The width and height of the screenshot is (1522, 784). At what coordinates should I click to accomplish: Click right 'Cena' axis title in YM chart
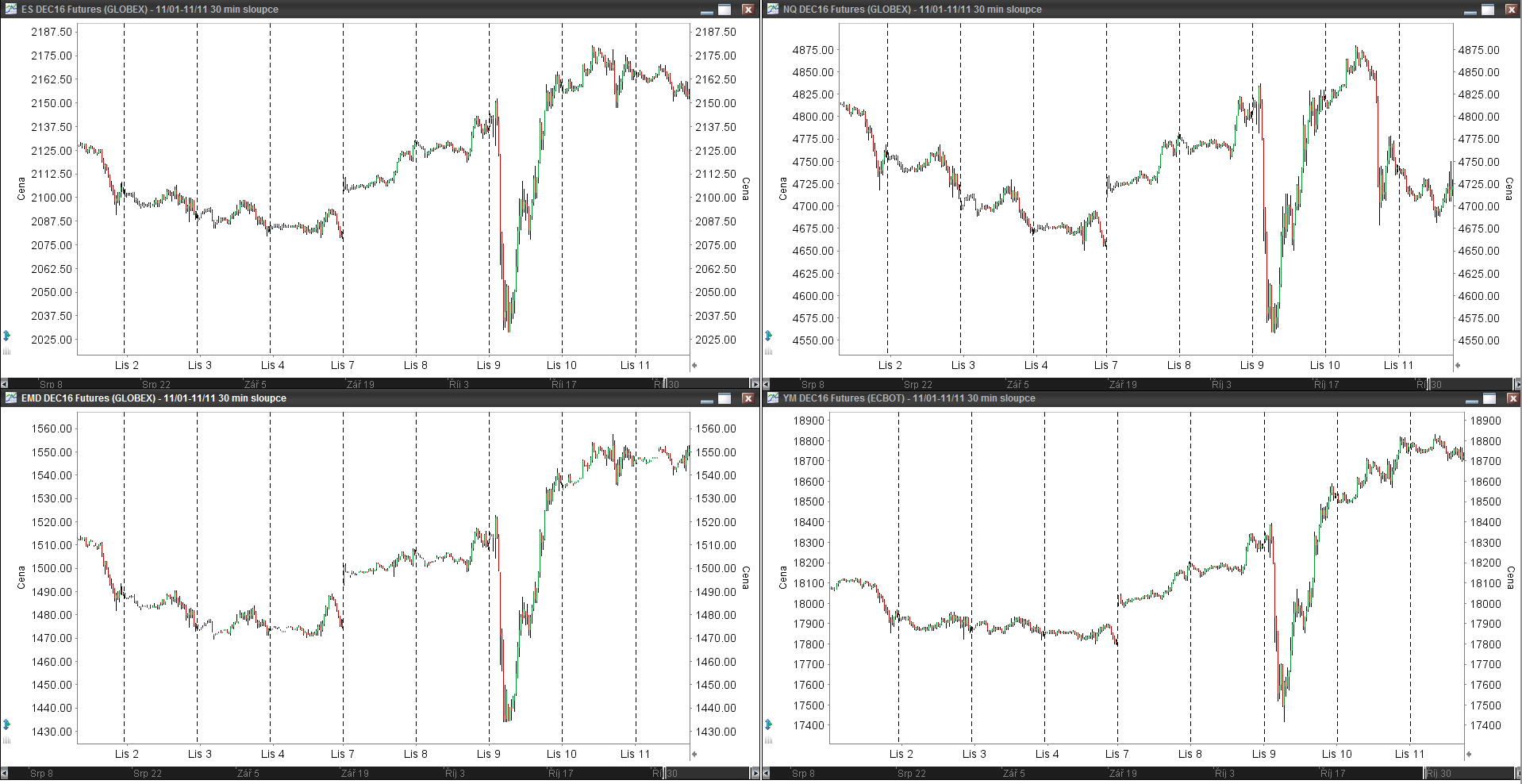pyautogui.click(x=1510, y=577)
